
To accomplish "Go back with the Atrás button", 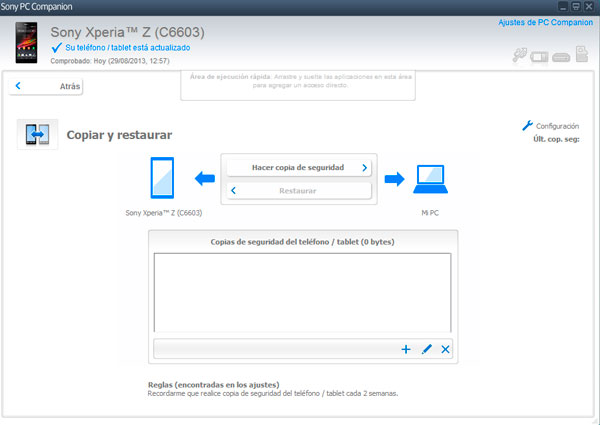I will point(46,86).
